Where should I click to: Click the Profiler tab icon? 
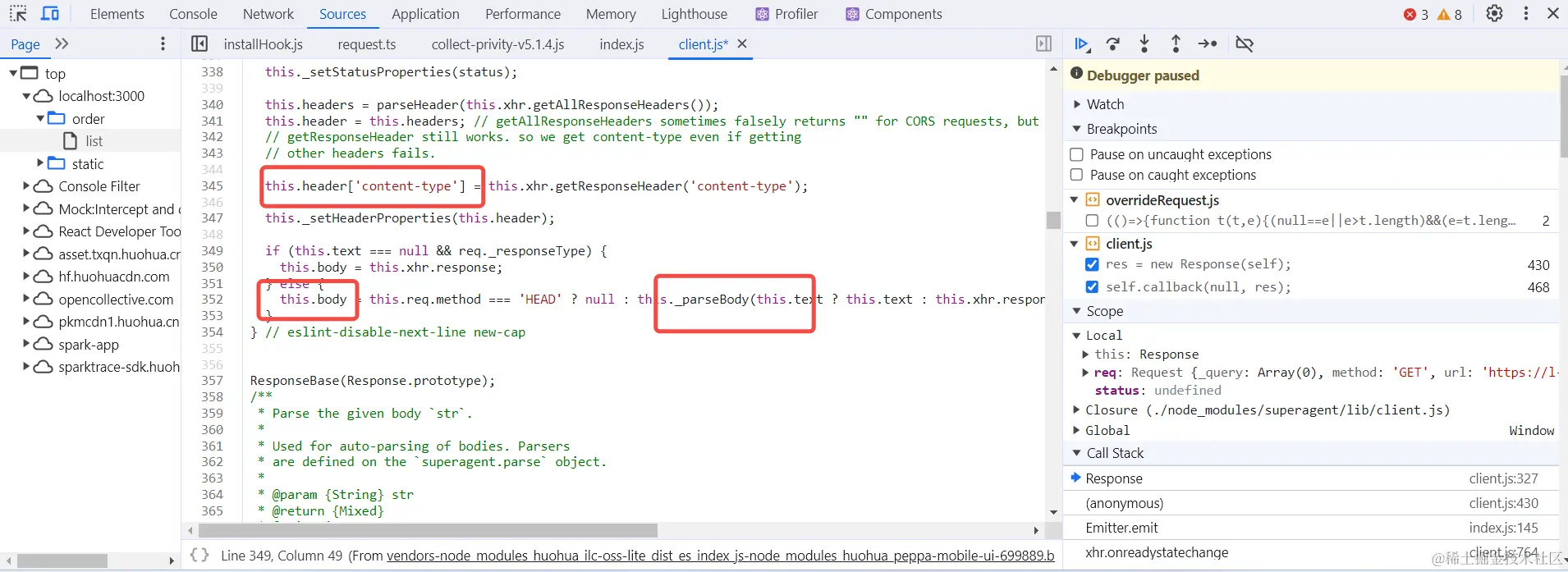pyautogui.click(x=762, y=14)
